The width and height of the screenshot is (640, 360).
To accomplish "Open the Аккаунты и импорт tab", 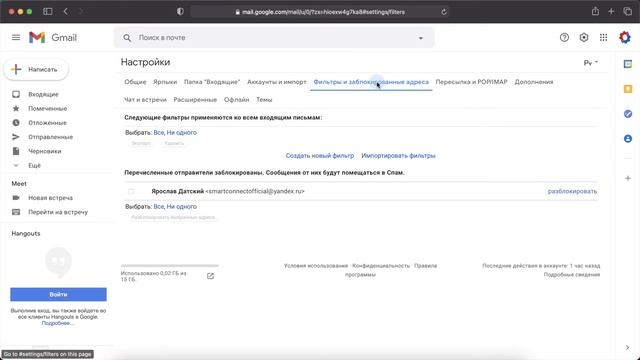I will click(277, 82).
